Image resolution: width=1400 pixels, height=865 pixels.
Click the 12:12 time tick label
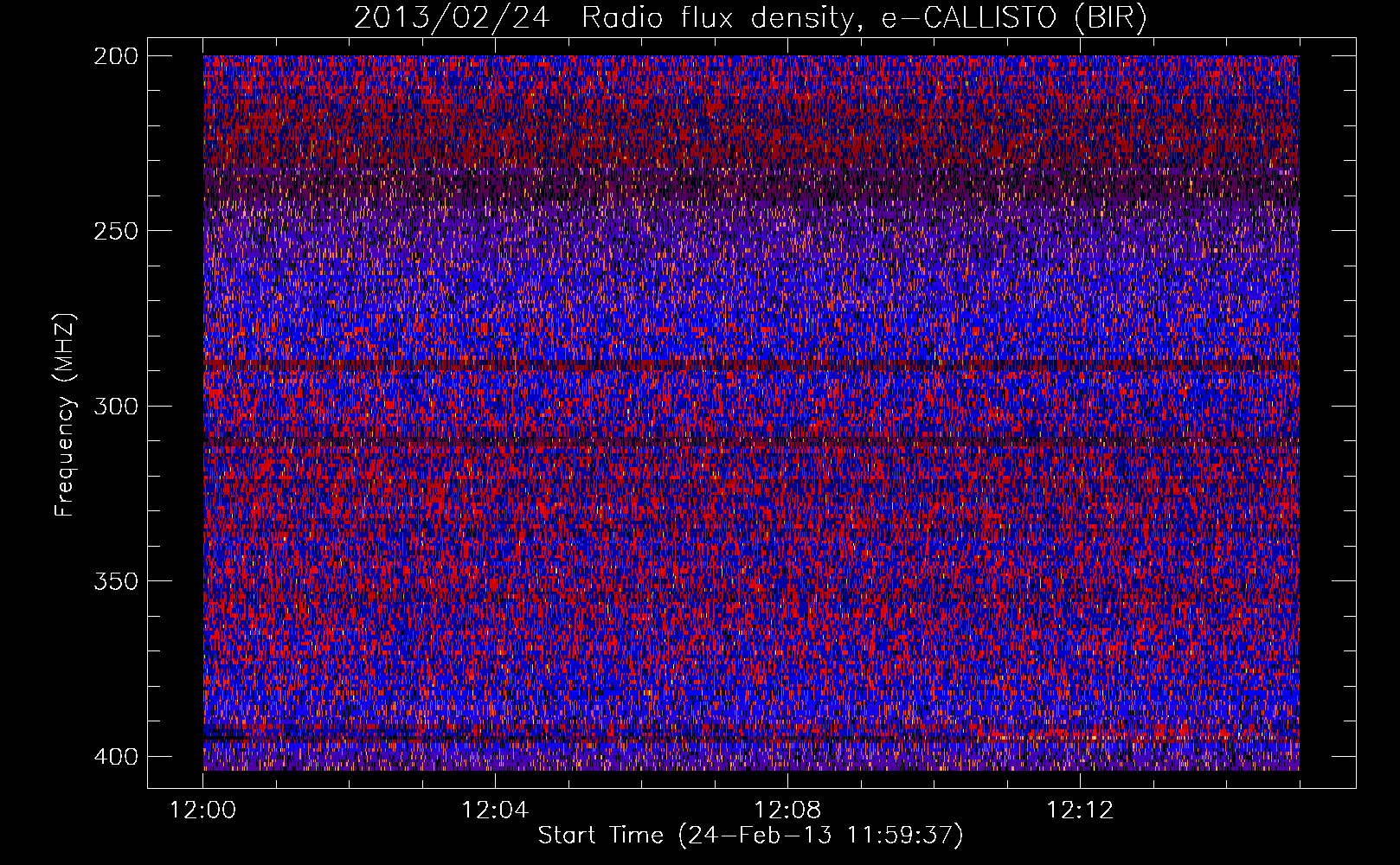coord(1080,811)
